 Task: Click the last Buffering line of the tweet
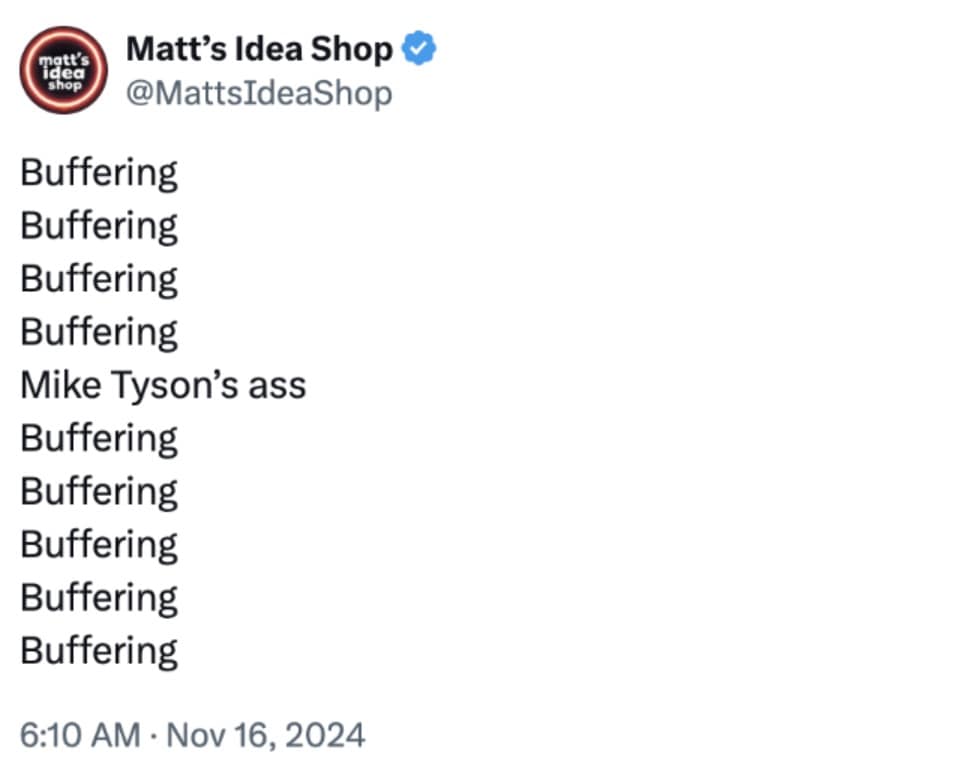click(99, 650)
